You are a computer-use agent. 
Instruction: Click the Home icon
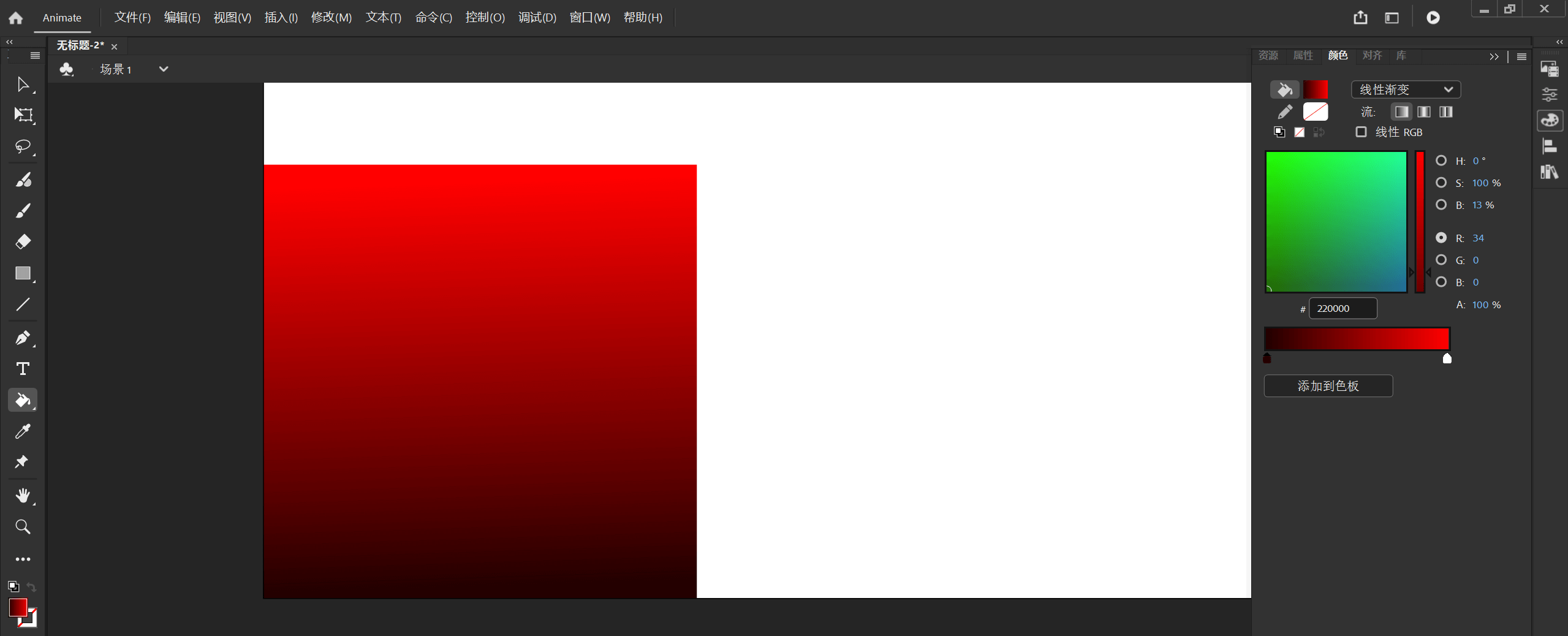point(15,18)
